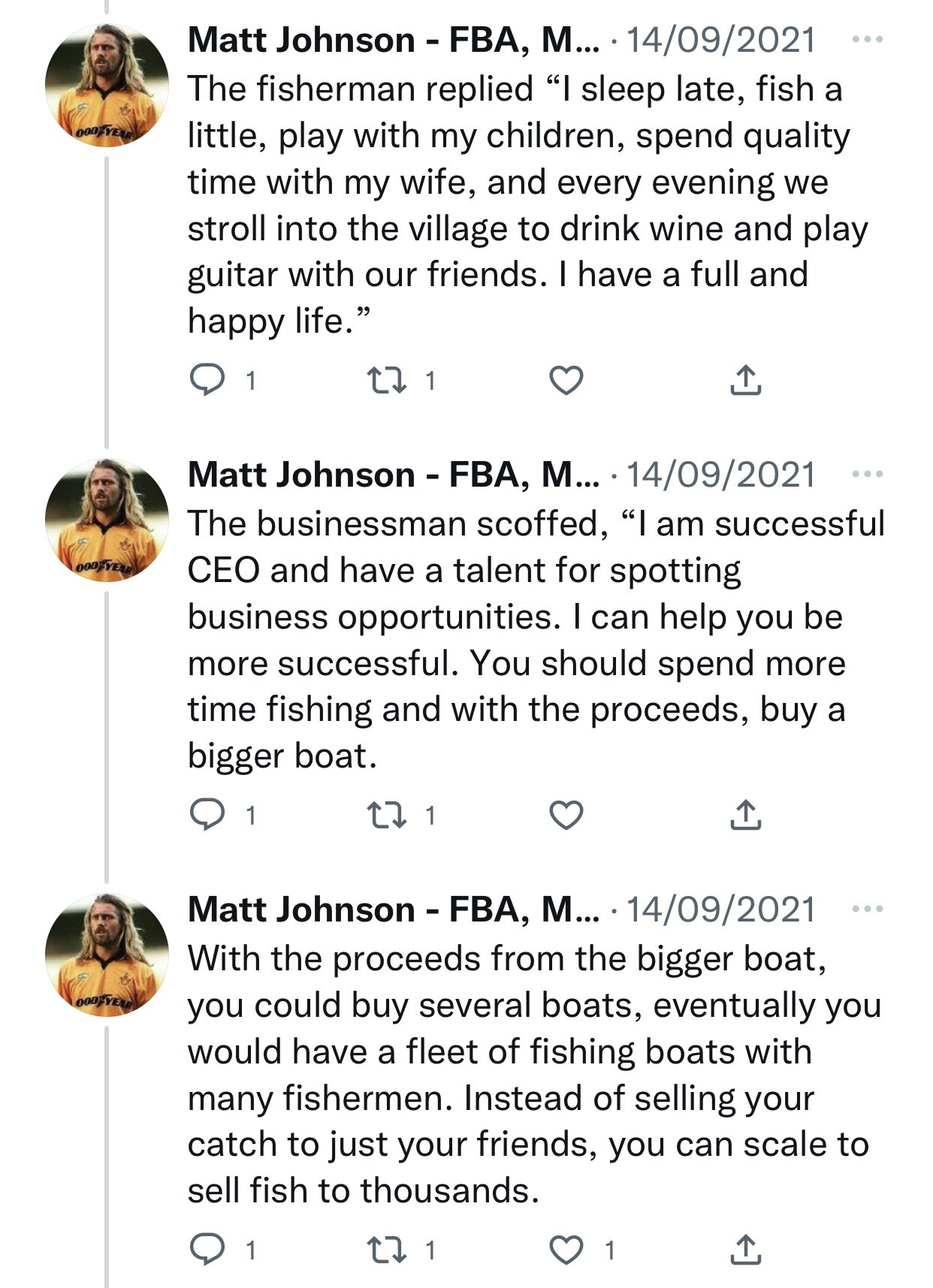Viewport: 933px width, 1288px height.
Task: Open more options on businessman tweet
Action: pyautogui.click(x=868, y=474)
